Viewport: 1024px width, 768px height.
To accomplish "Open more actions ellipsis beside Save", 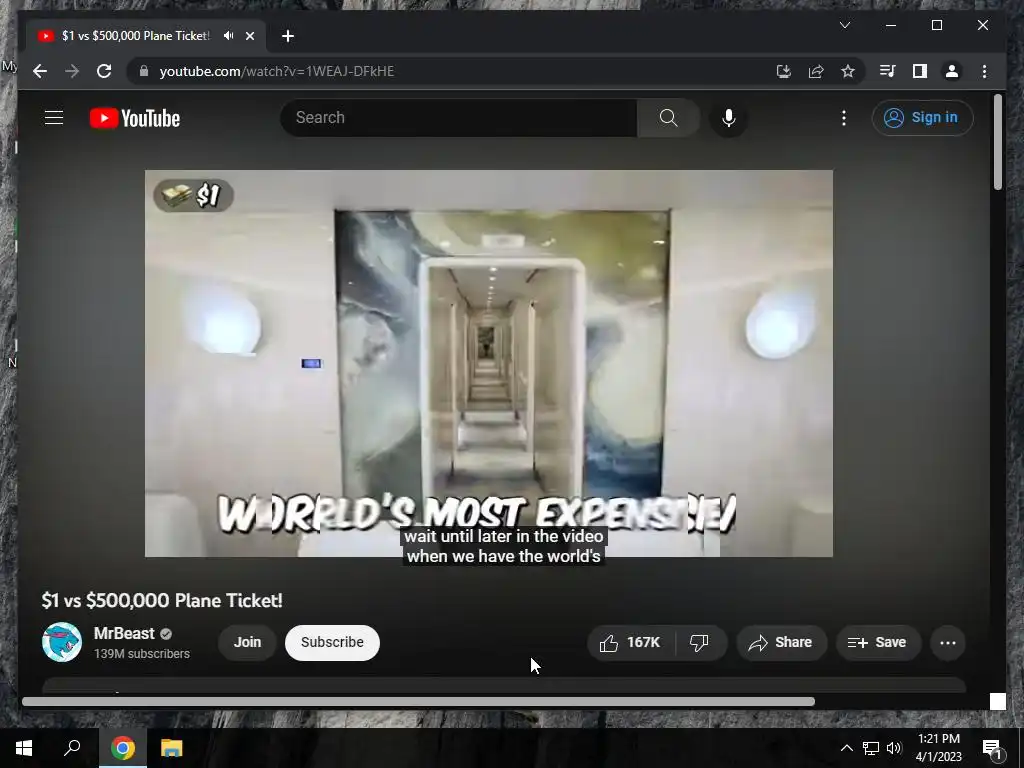I will click(x=948, y=643).
